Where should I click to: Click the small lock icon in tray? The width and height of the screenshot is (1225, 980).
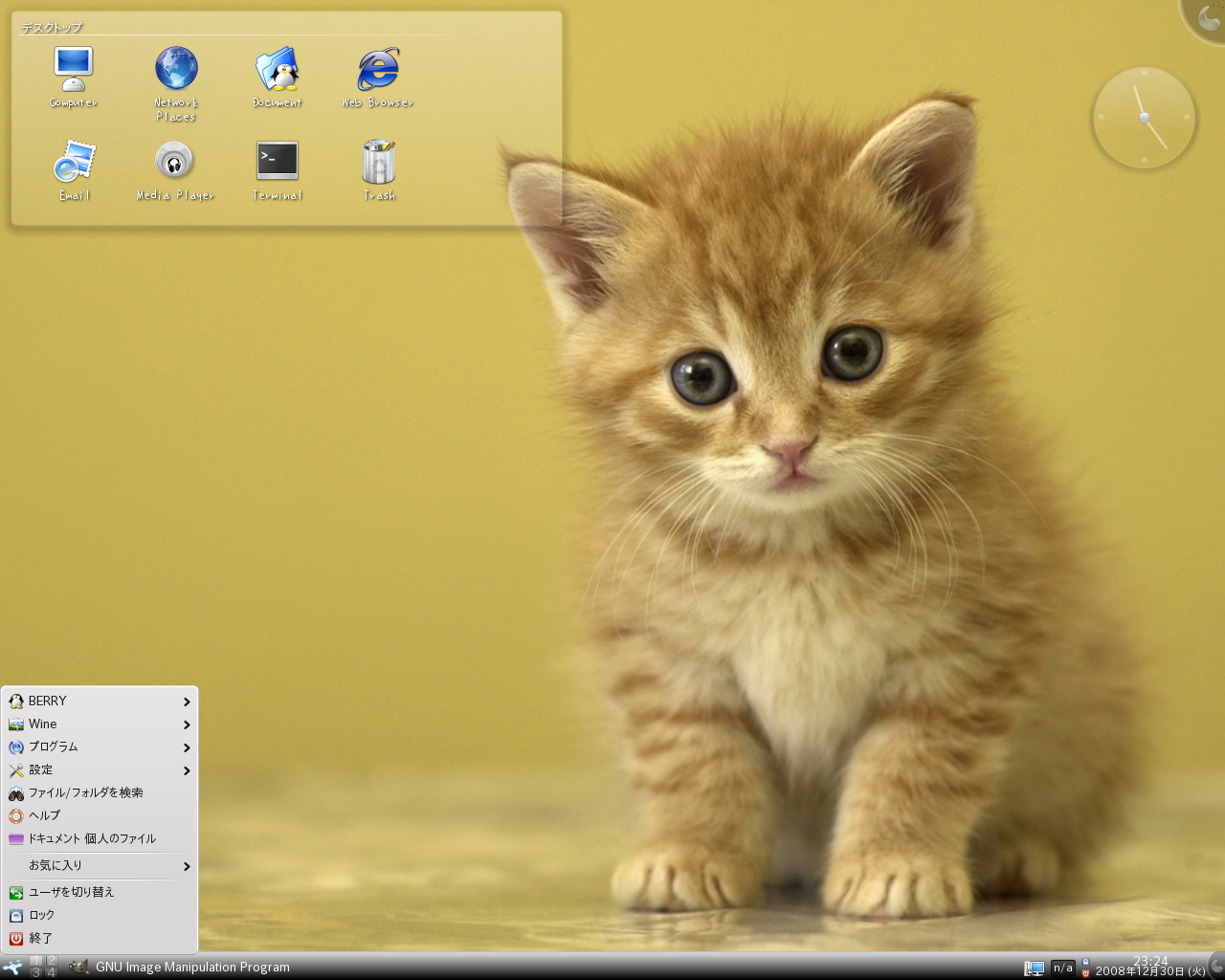point(1085,962)
